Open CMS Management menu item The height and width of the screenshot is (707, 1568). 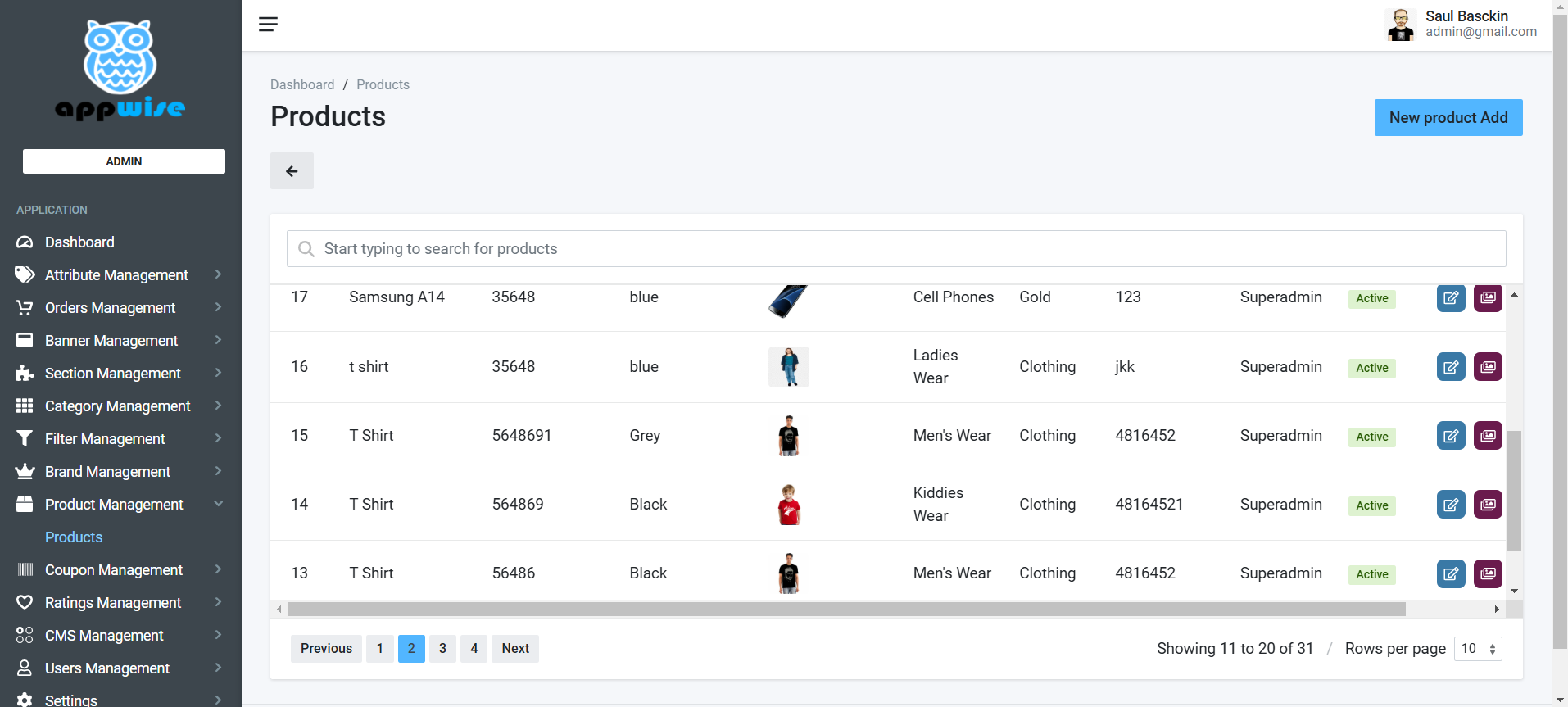pos(104,636)
